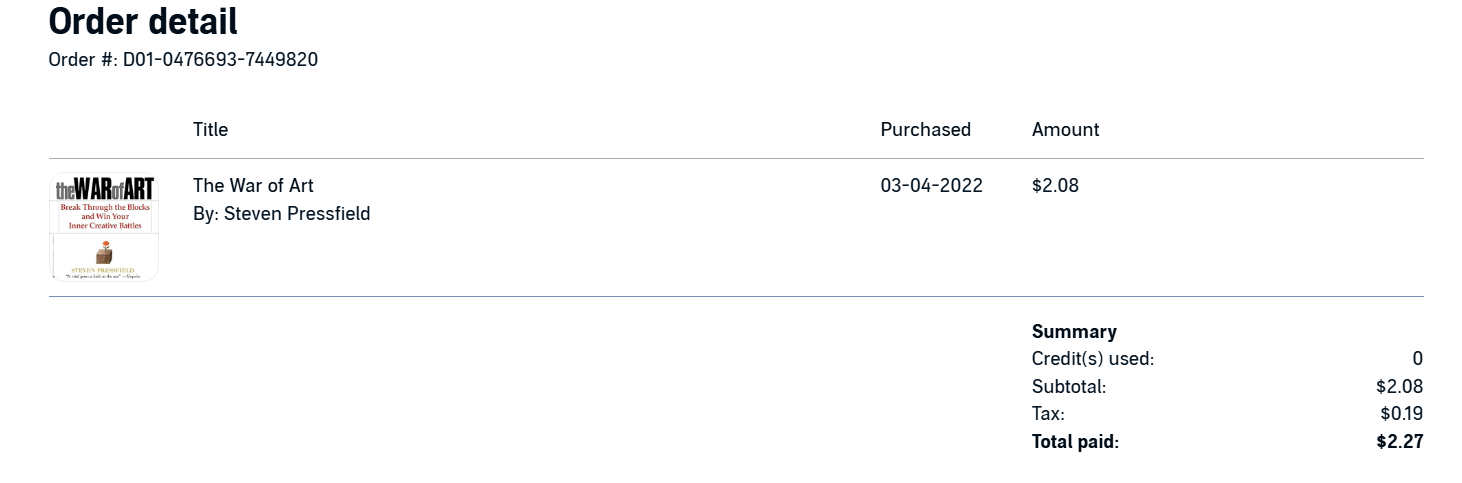Click the purchase date 03-04-2022
The width and height of the screenshot is (1462, 483).
[931, 186]
